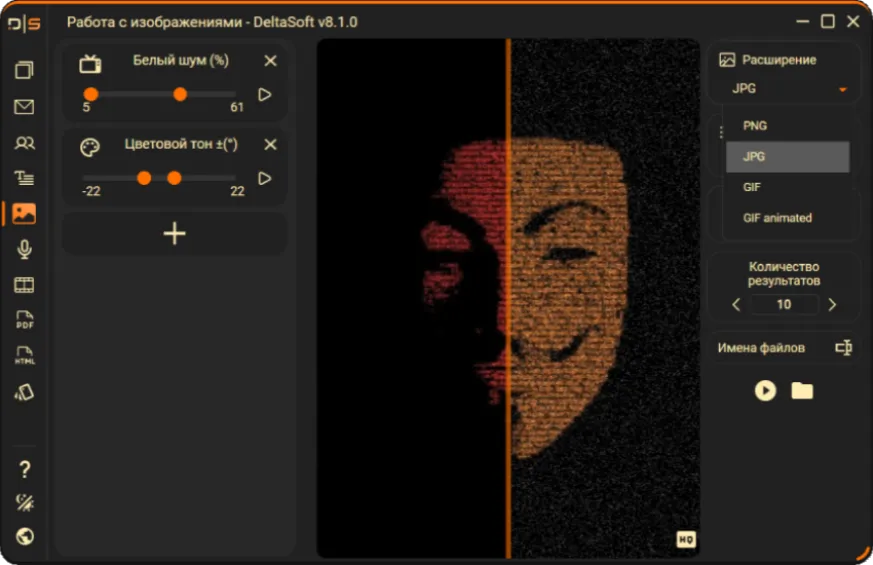Click the masked face preview image
This screenshot has height=565, width=873.
508,298
